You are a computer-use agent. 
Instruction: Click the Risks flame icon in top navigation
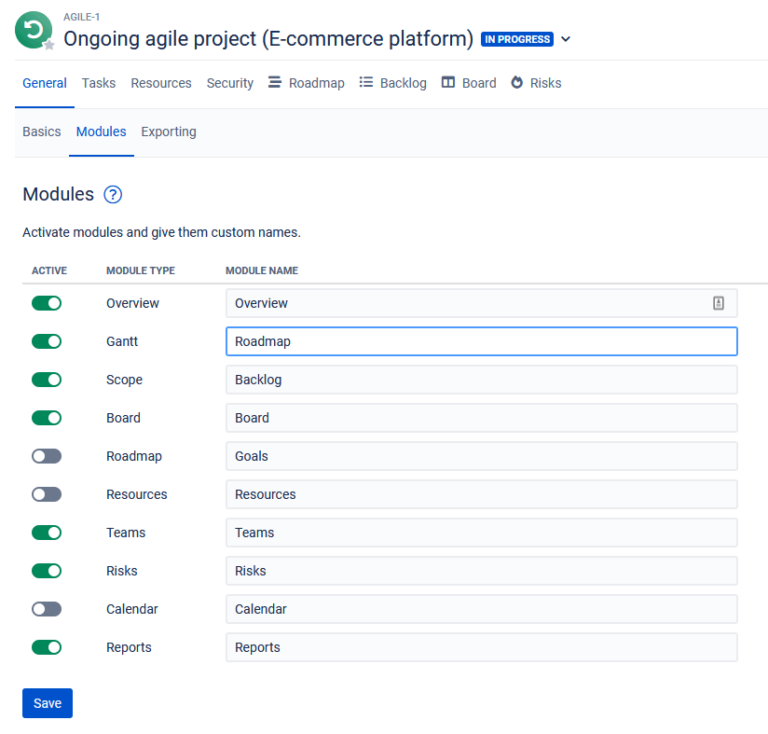click(x=517, y=82)
